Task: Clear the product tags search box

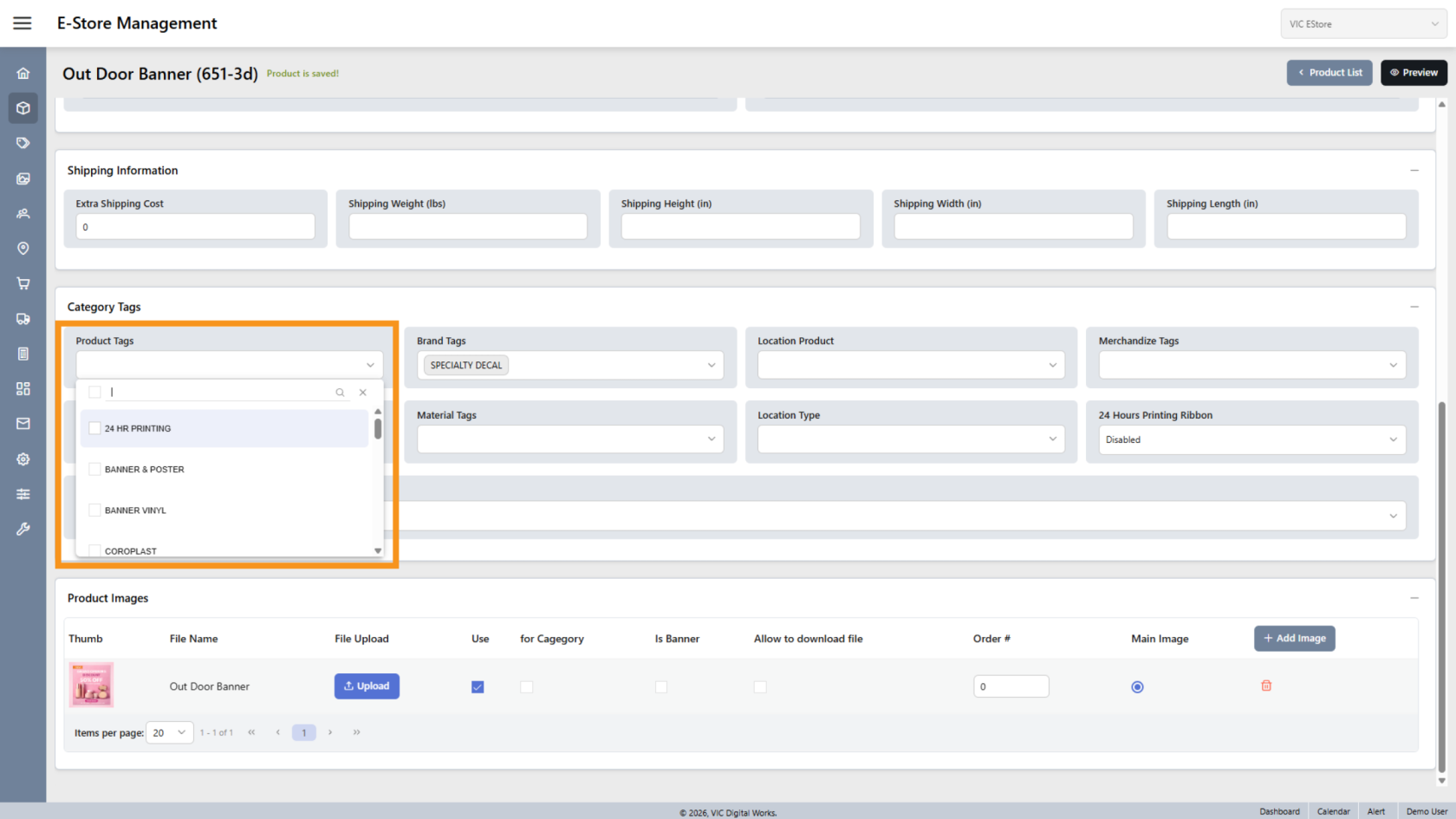Action: click(363, 393)
